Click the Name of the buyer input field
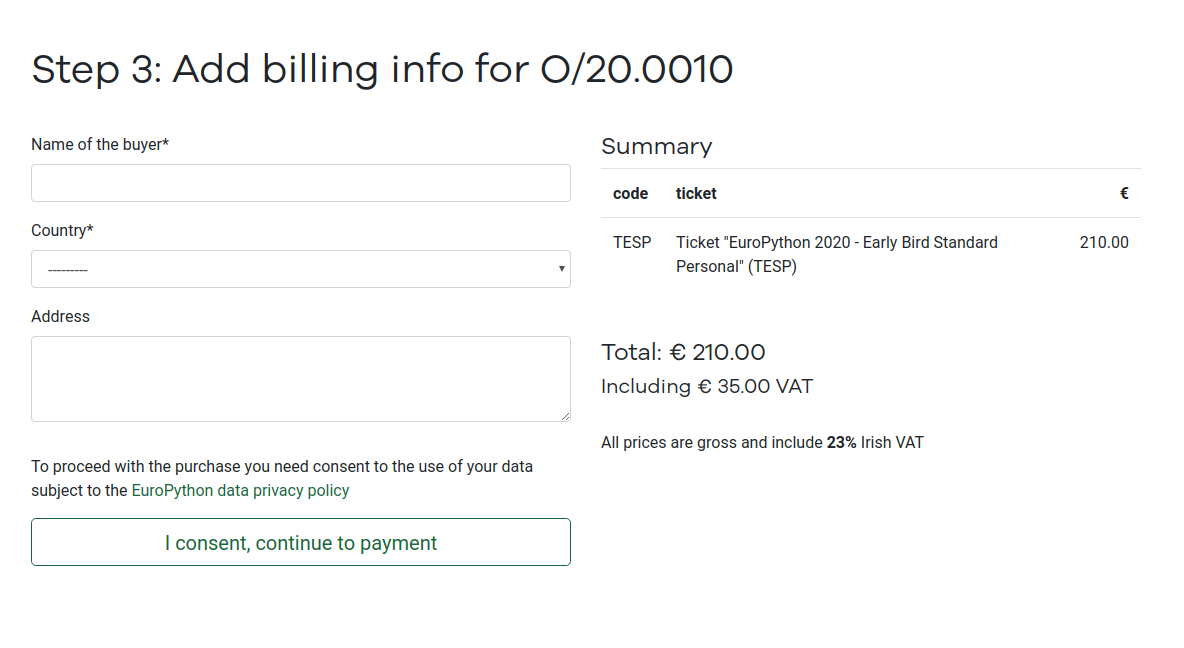 point(300,183)
